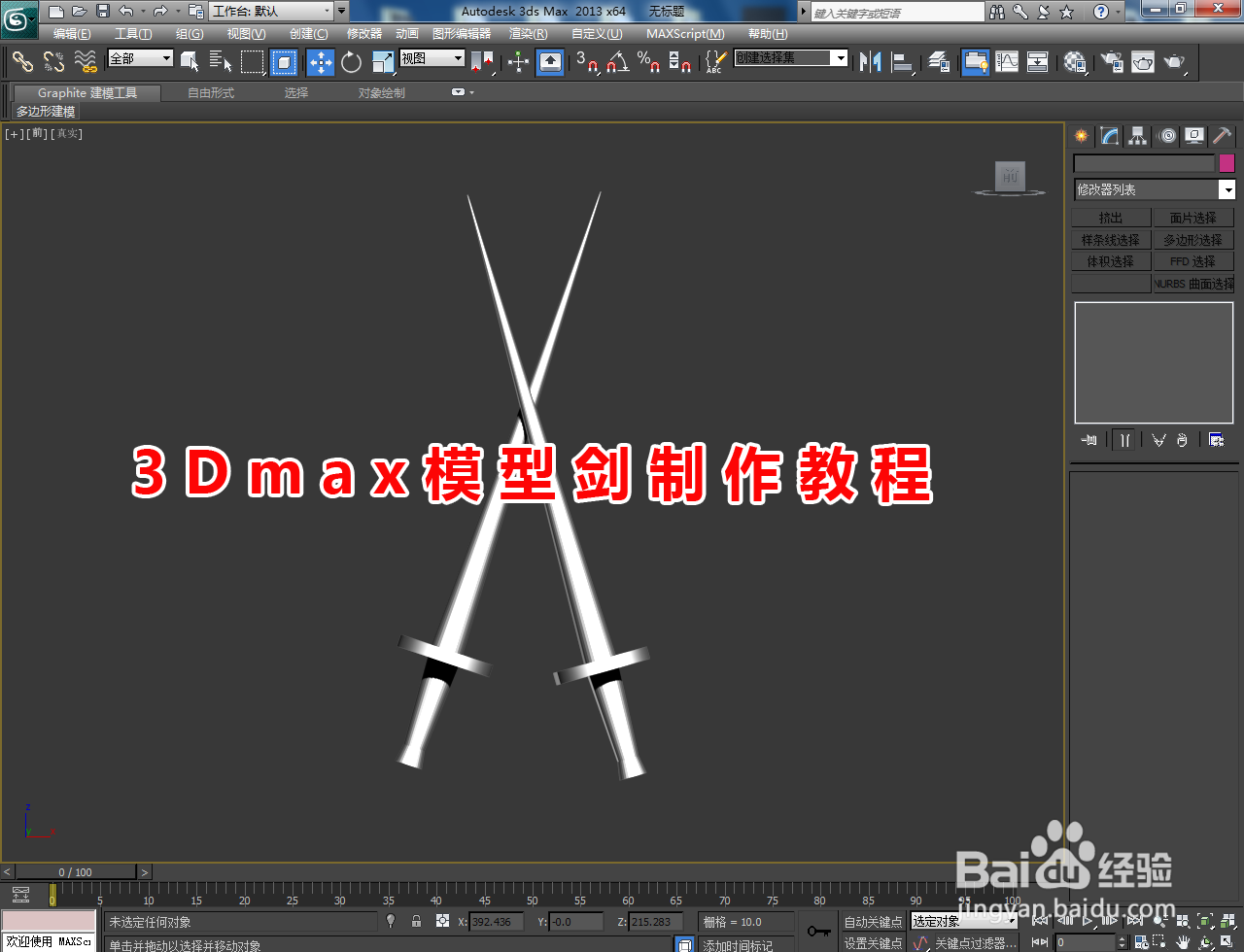This screenshot has width=1244, height=952.
Task: Activate the Select and Uniform Scale tool
Action: click(x=383, y=62)
